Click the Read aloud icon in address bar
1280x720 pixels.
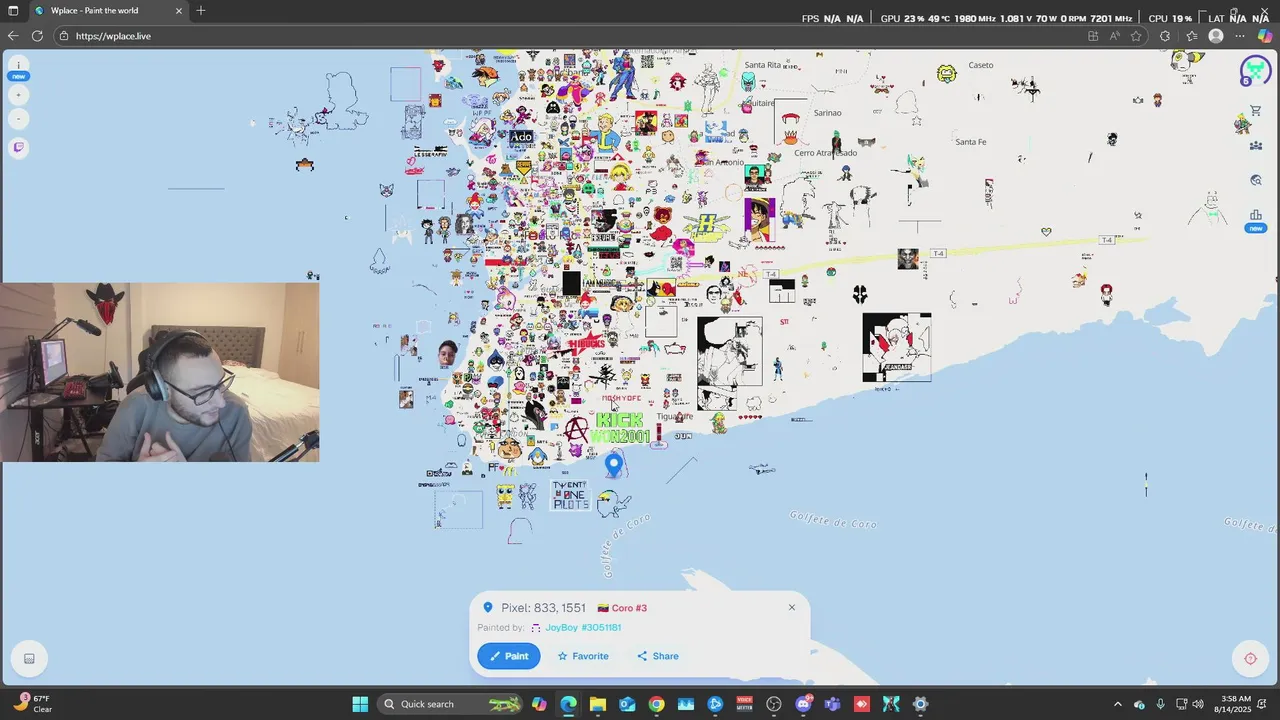point(1114,36)
